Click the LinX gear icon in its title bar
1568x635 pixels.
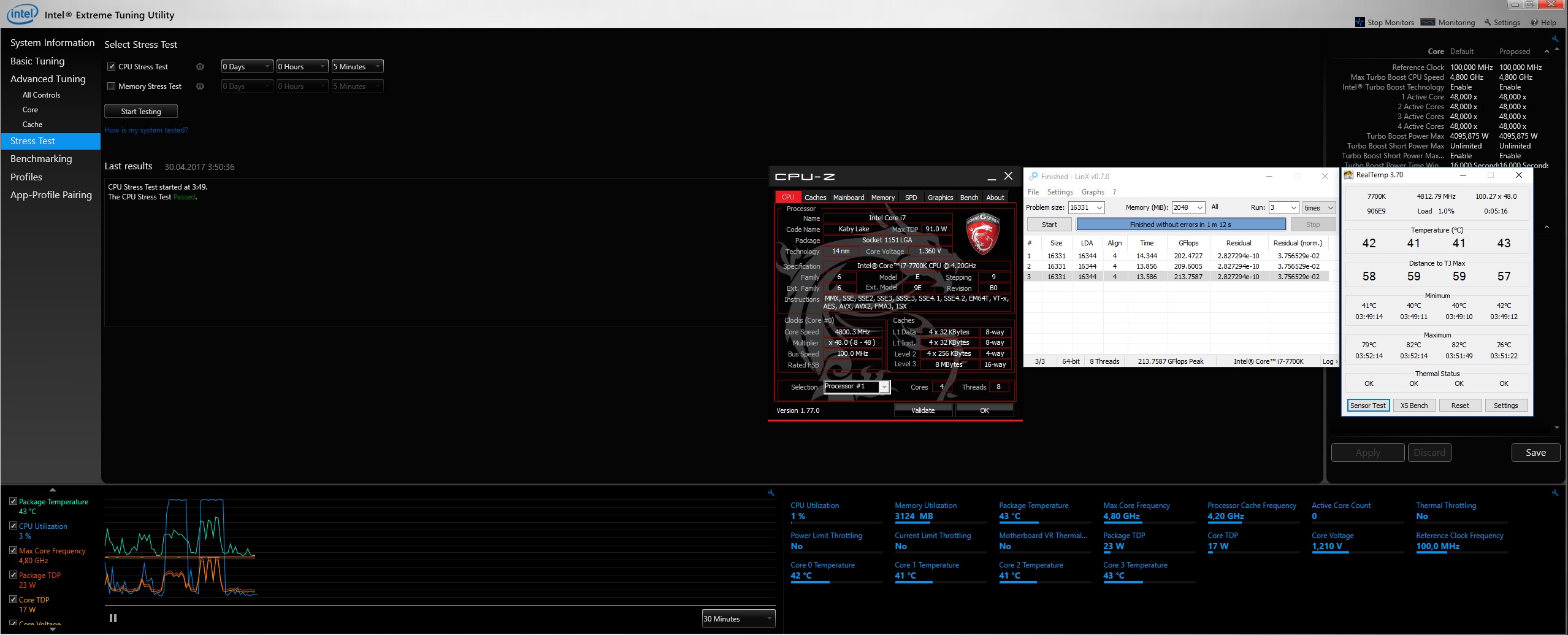pos(1033,176)
